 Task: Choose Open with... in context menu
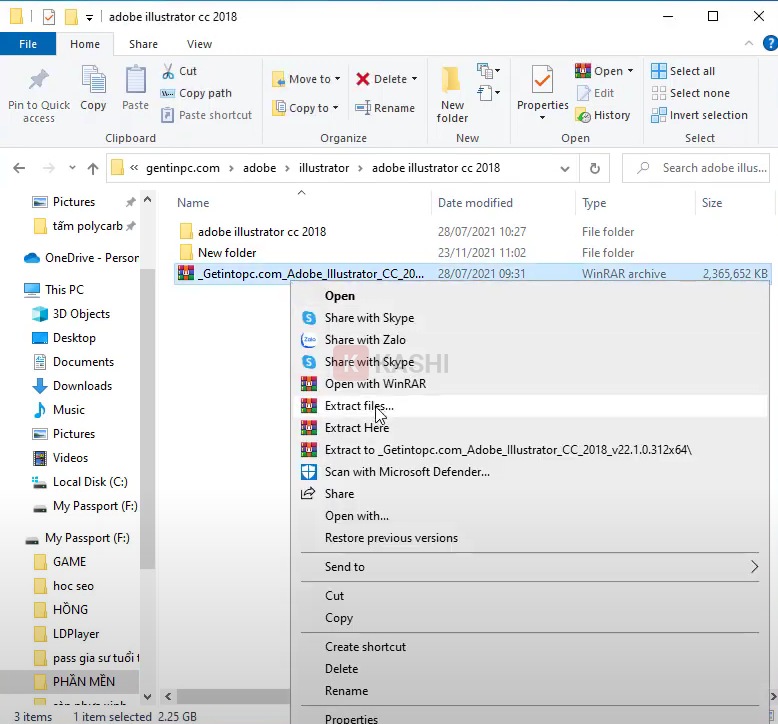(x=357, y=516)
